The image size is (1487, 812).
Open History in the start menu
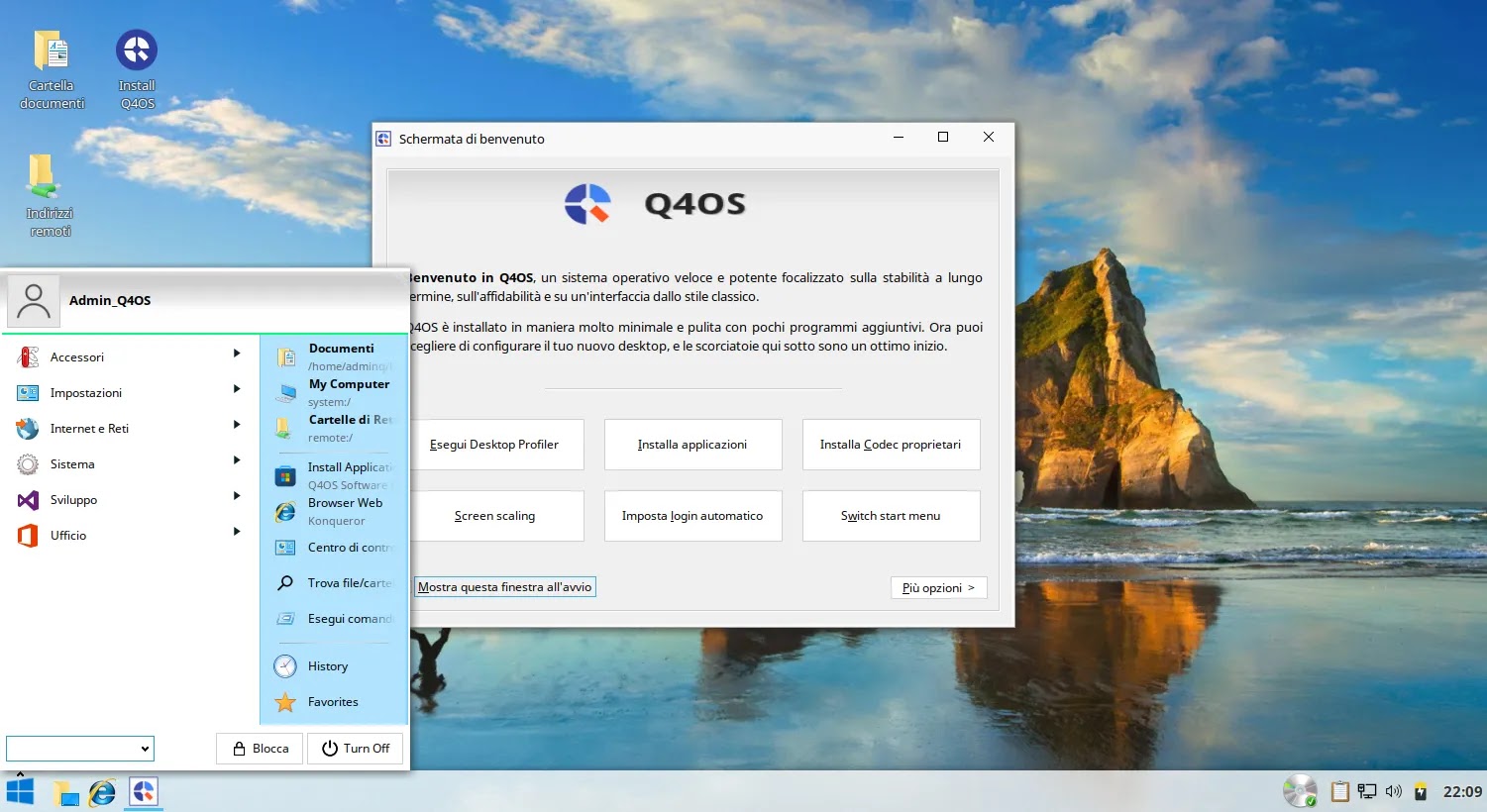tap(334, 666)
